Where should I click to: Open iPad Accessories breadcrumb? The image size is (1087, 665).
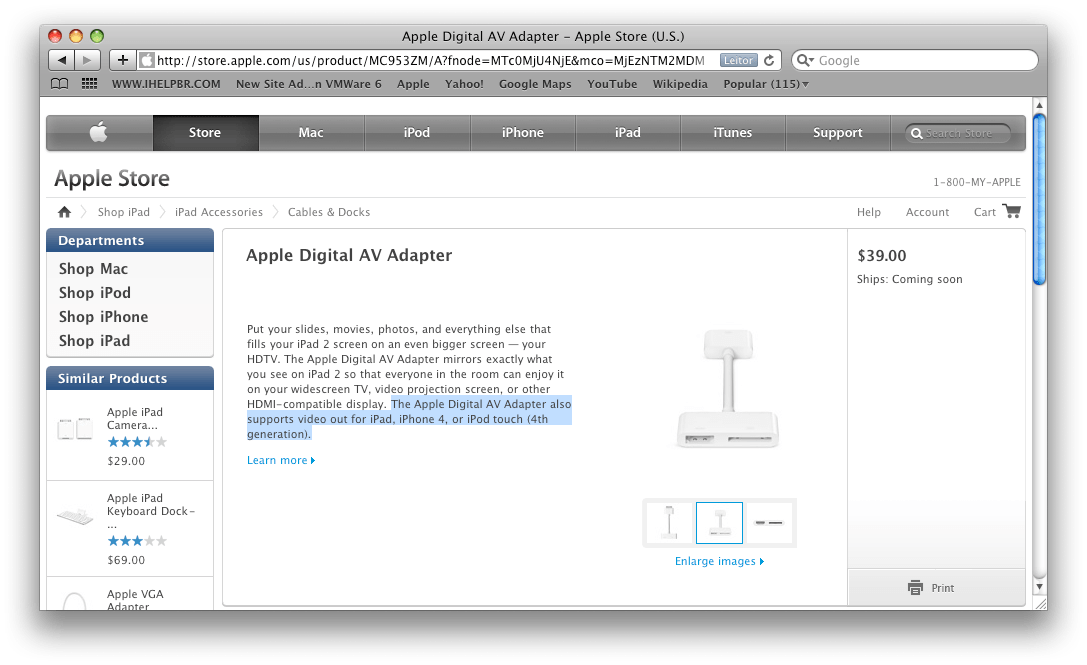tap(219, 212)
